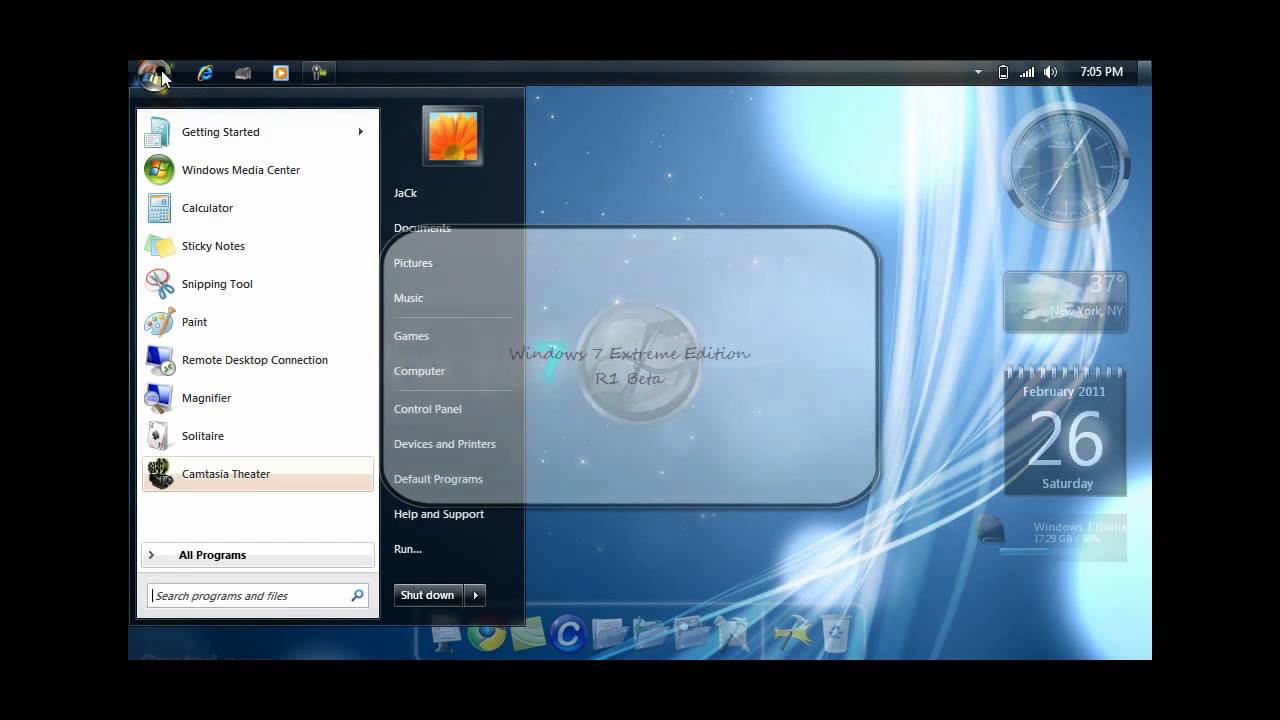
Task: Open JaCk user folder
Action: click(405, 193)
